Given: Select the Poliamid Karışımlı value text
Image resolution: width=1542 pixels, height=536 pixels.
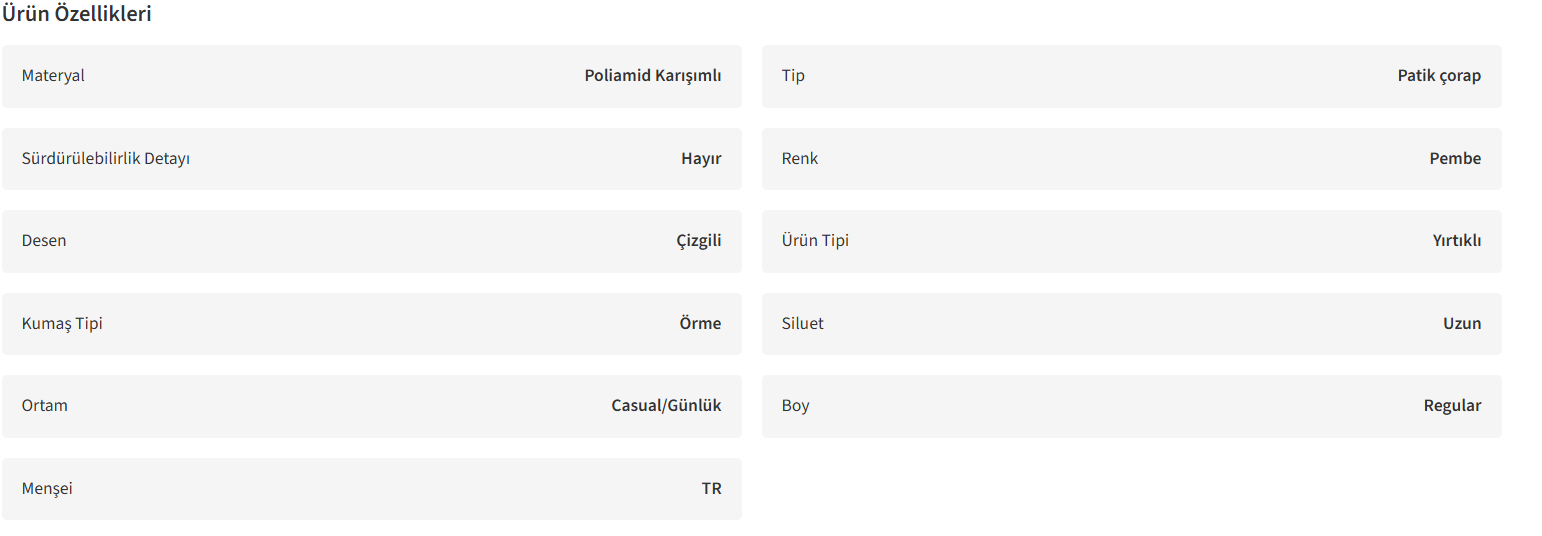Looking at the screenshot, I should (653, 76).
